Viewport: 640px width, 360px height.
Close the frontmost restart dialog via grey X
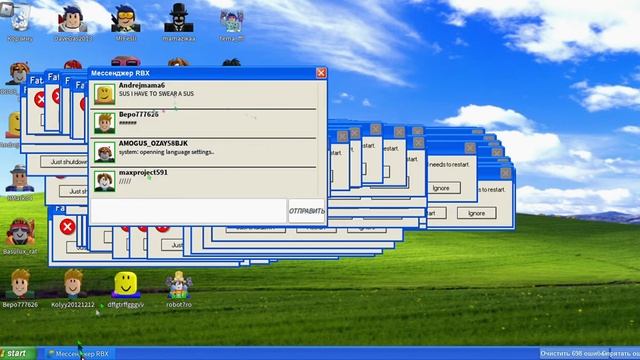click(x=506, y=173)
